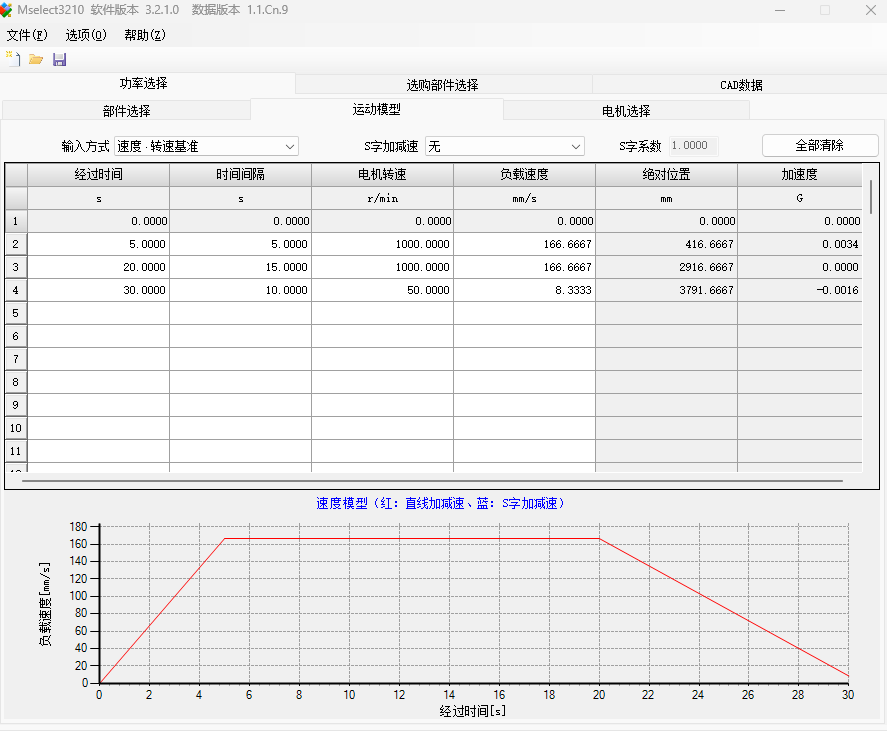Click the 全部清除 button
Image resolution: width=887 pixels, height=731 pixels.
pos(820,145)
